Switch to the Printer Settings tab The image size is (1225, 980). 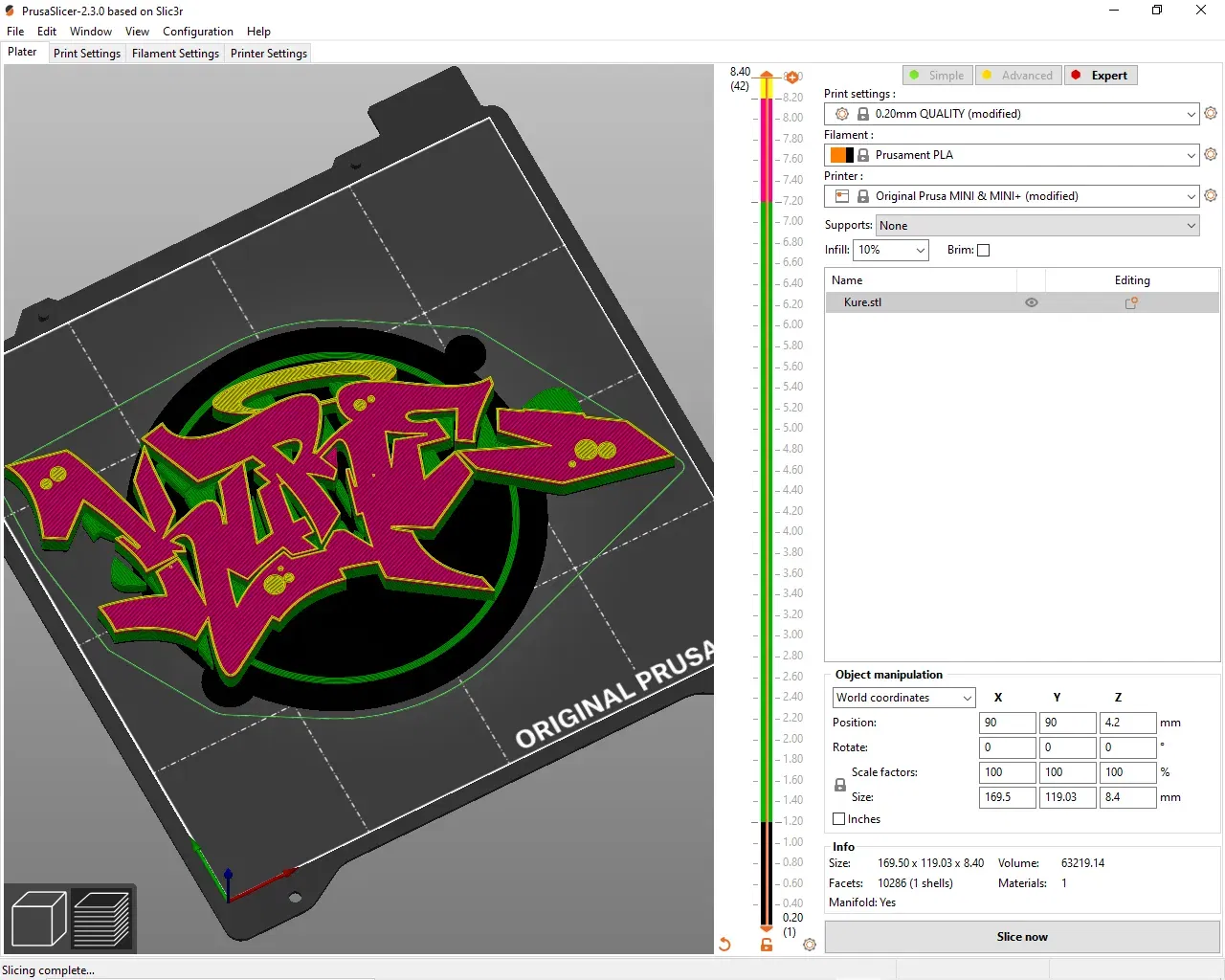269,54
